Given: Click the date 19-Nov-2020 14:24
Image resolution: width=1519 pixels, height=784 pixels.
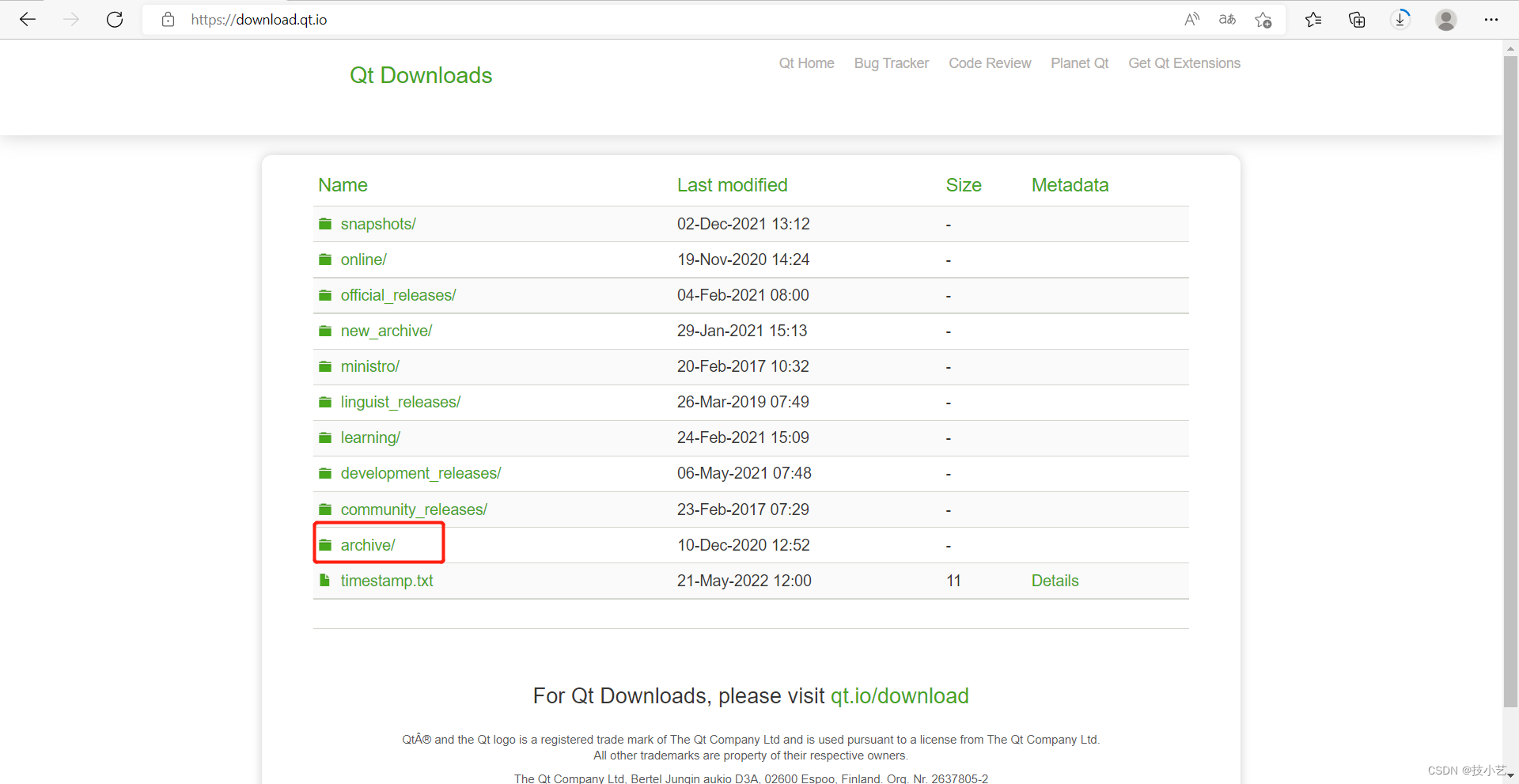Looking at the screenshot, I should tap(744, 259).
